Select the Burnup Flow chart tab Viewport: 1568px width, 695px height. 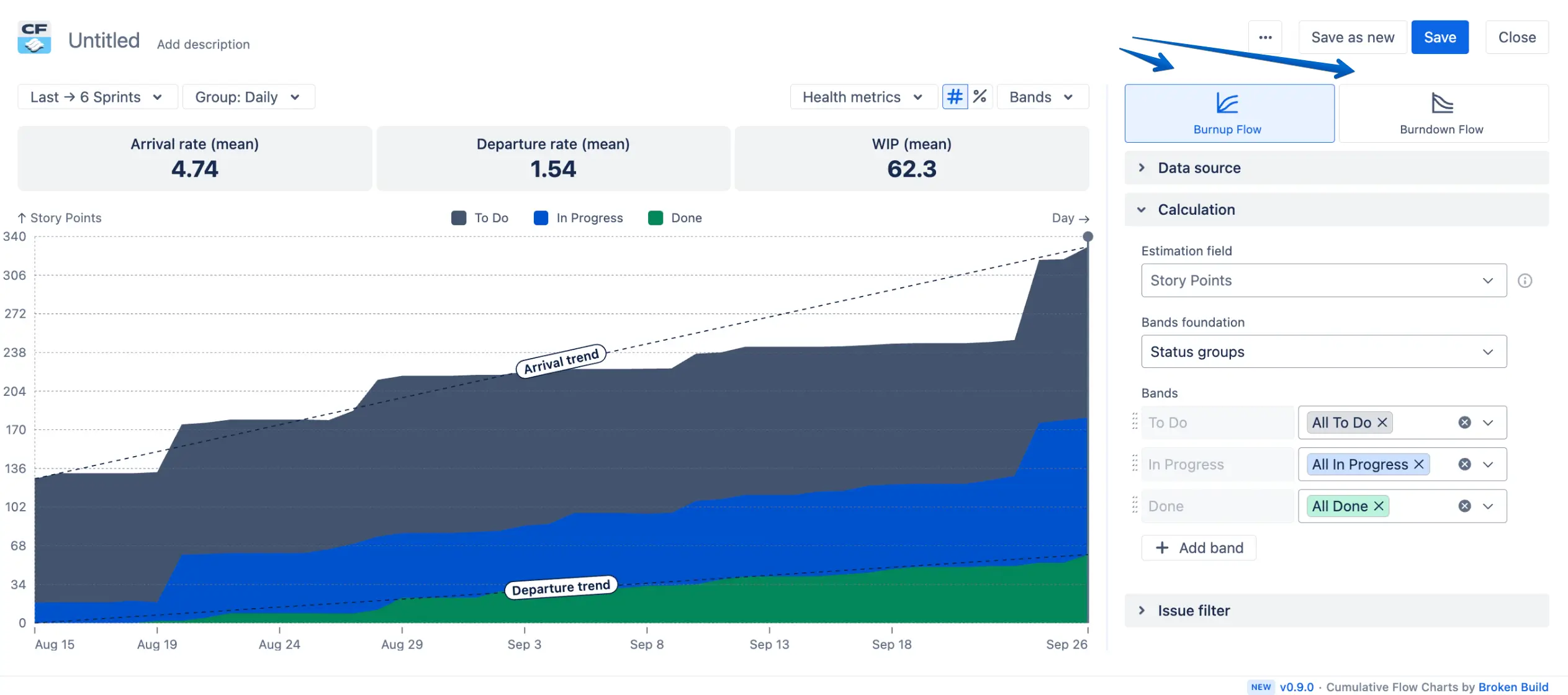pyautogui.click(x=1228, y=114)
